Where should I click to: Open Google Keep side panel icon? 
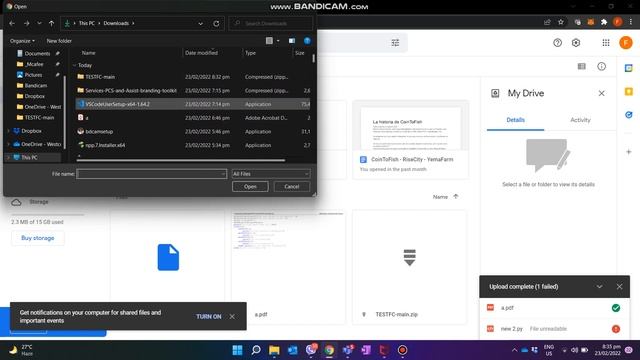(x=629, y=91)
